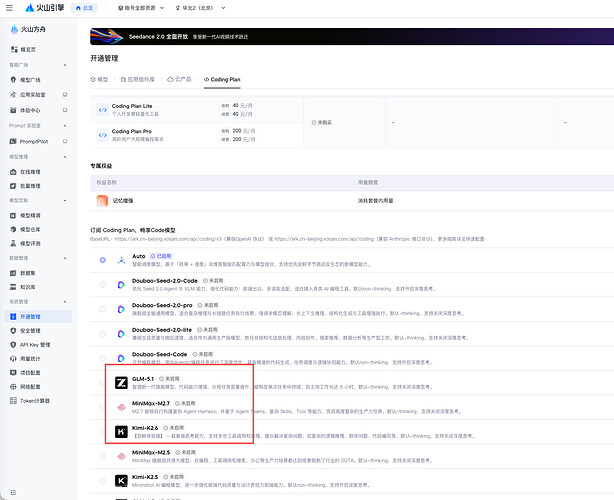Select 开通管理 in the sidebar

click(38, 316)
